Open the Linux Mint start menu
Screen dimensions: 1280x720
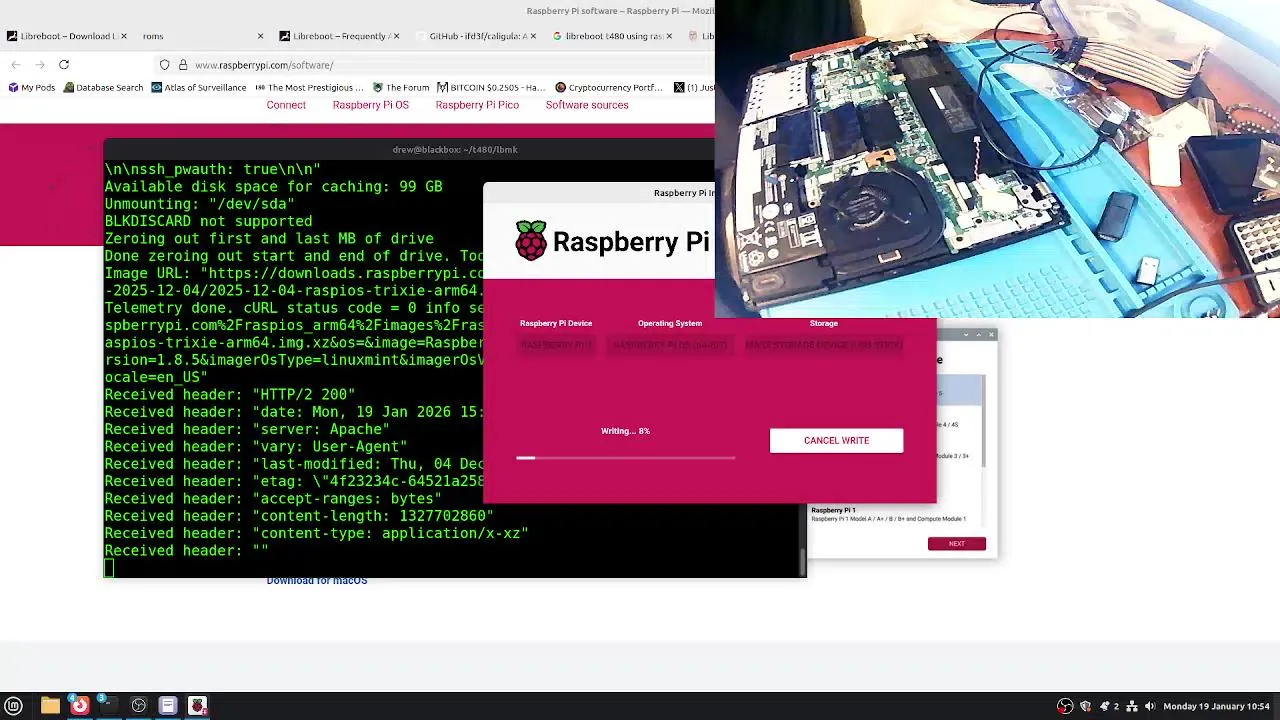pos(14,706)
